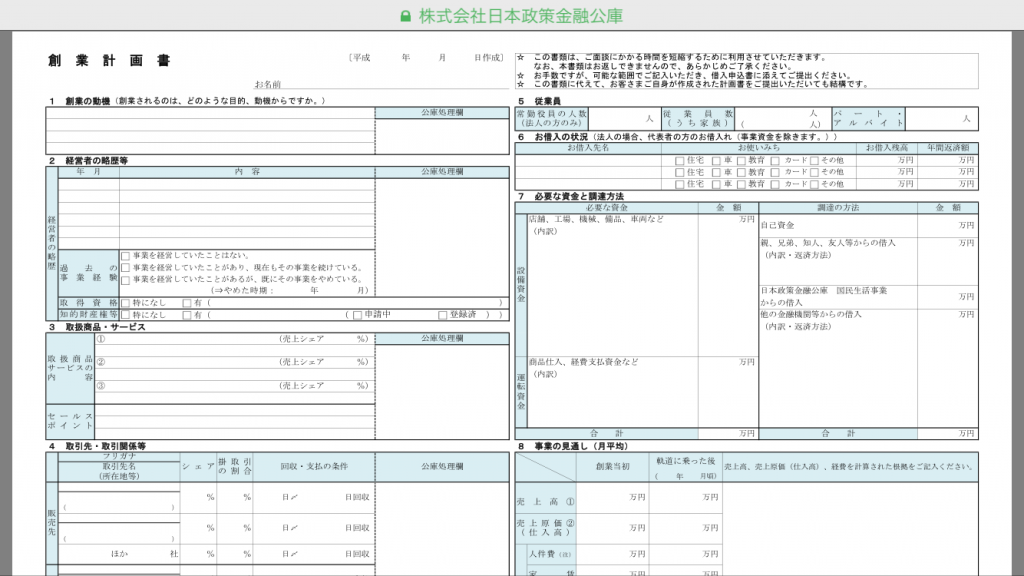Click the 常勤役員の人数 count field

[x=624, y=118]
